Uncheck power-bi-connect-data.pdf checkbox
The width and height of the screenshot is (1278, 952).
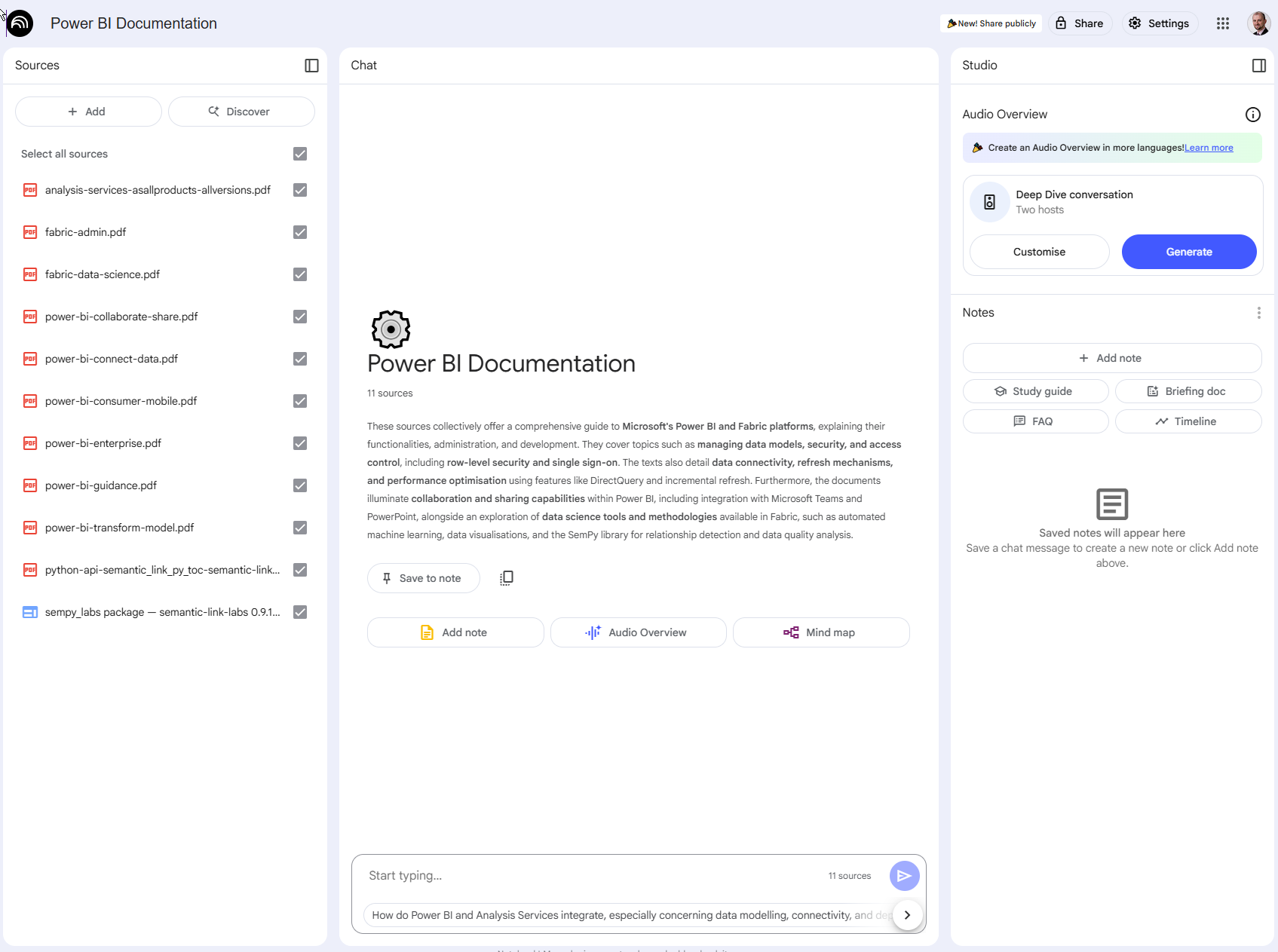[300, 359]
